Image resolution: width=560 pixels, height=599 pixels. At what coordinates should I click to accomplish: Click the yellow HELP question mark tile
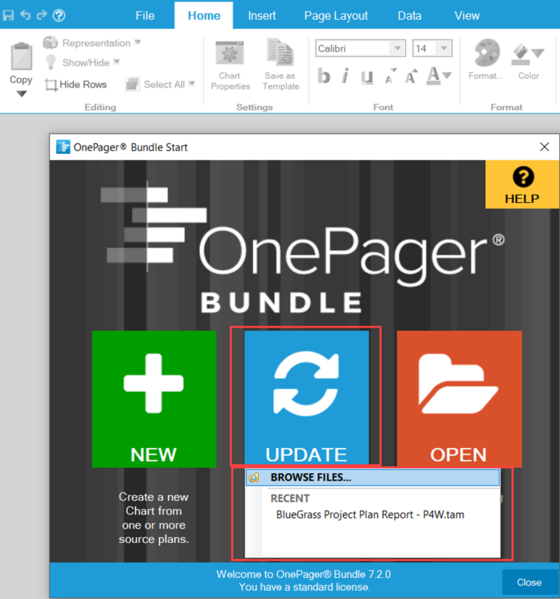[522, 185]
